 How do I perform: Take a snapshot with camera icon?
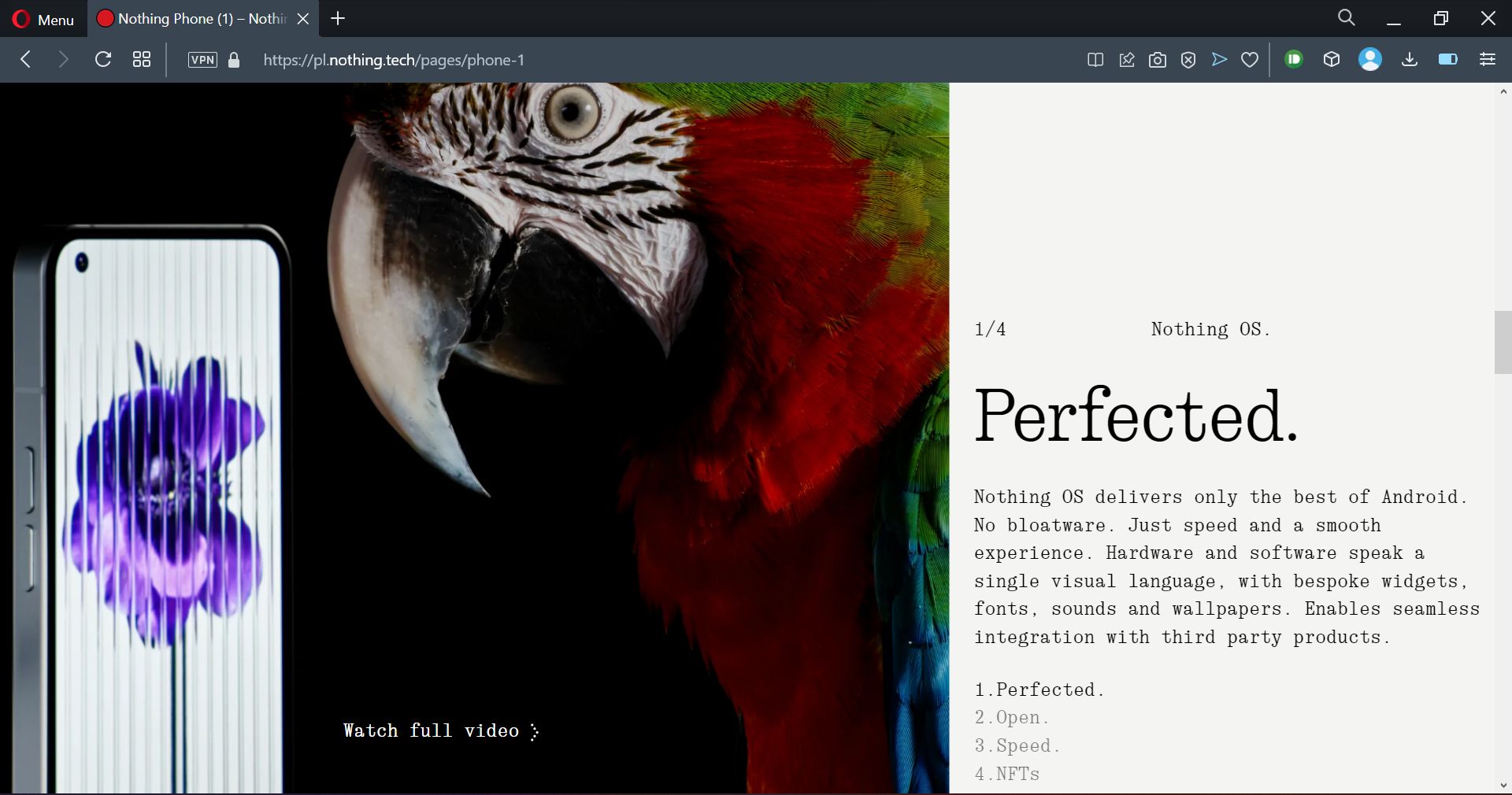[1158, 60]
